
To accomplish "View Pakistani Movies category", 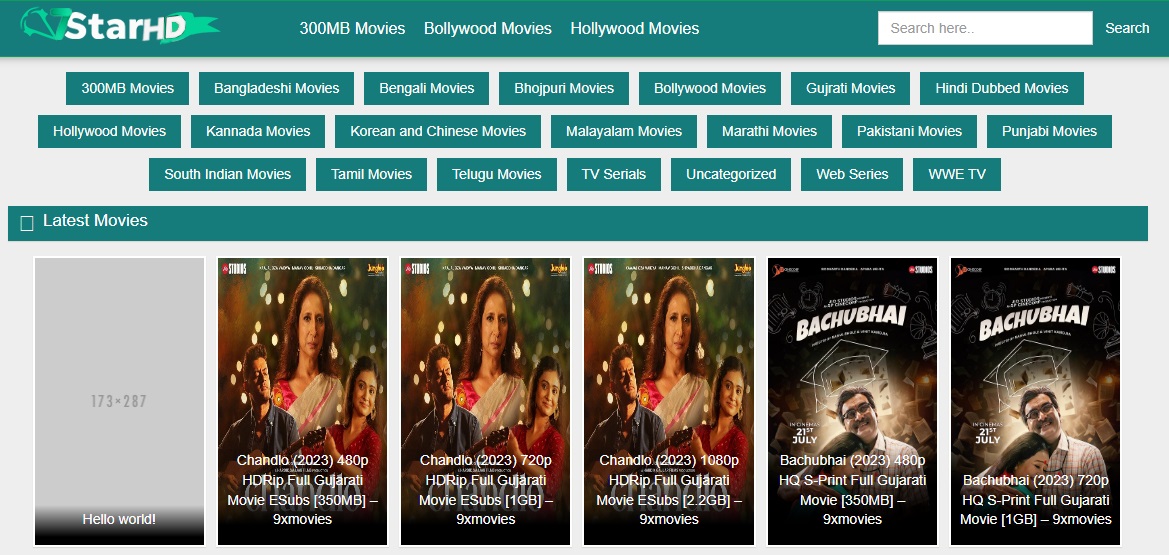I will click(x=910, y=131).
